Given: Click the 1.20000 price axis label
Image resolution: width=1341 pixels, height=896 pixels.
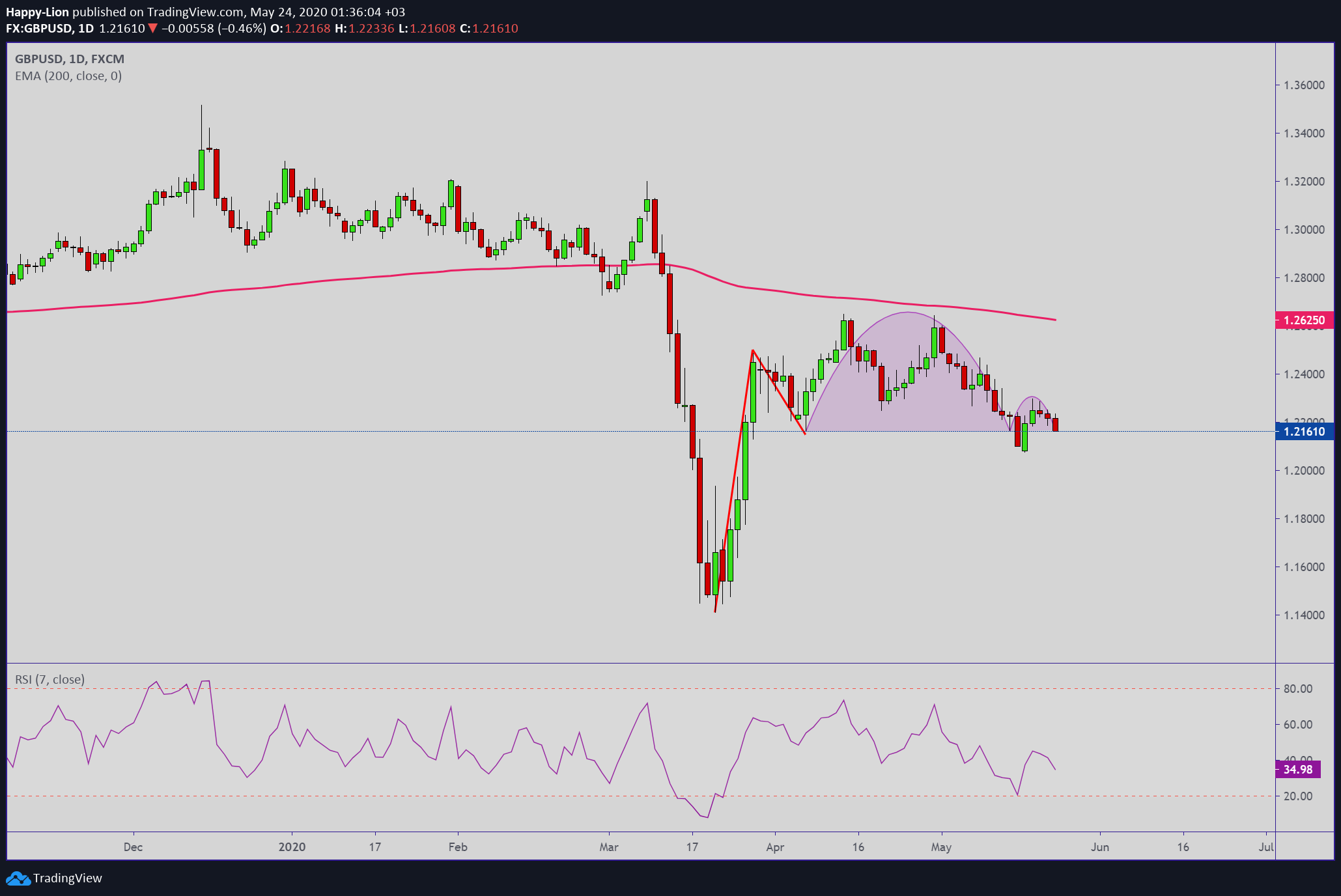Looking at the screenshot, I should 1304,471.
